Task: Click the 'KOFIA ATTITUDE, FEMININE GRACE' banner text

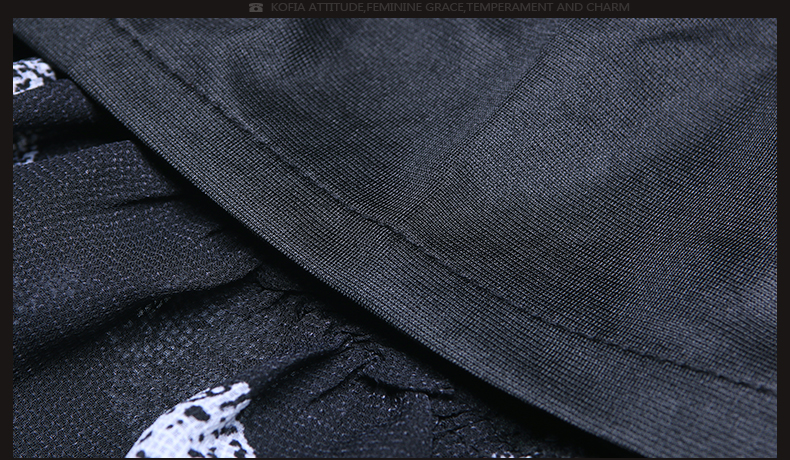Action: (450, 8)
